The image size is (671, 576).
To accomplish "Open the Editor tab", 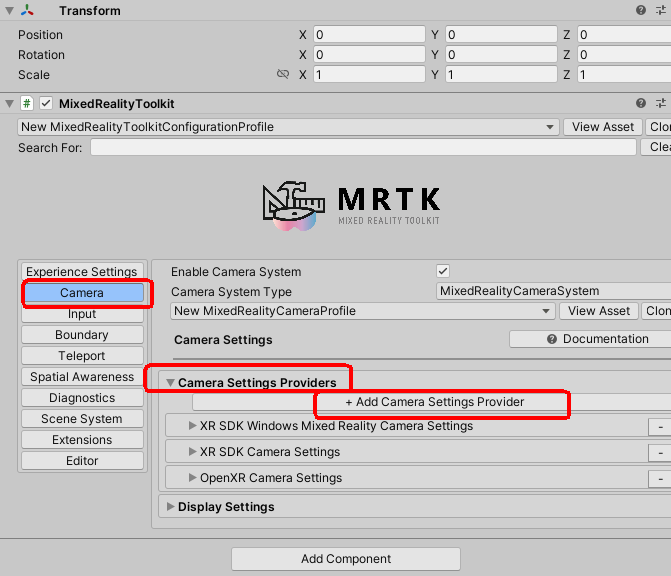I will (82, 460).
